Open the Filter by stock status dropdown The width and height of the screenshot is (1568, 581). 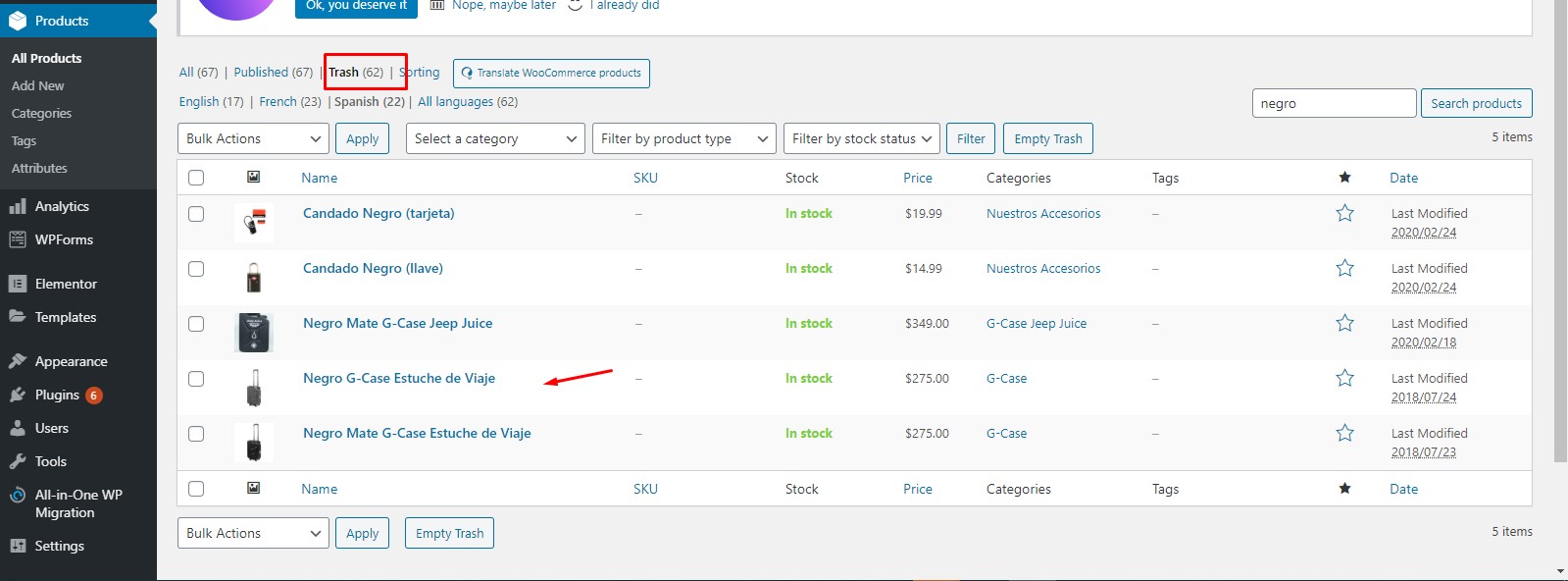coord(862,138)
